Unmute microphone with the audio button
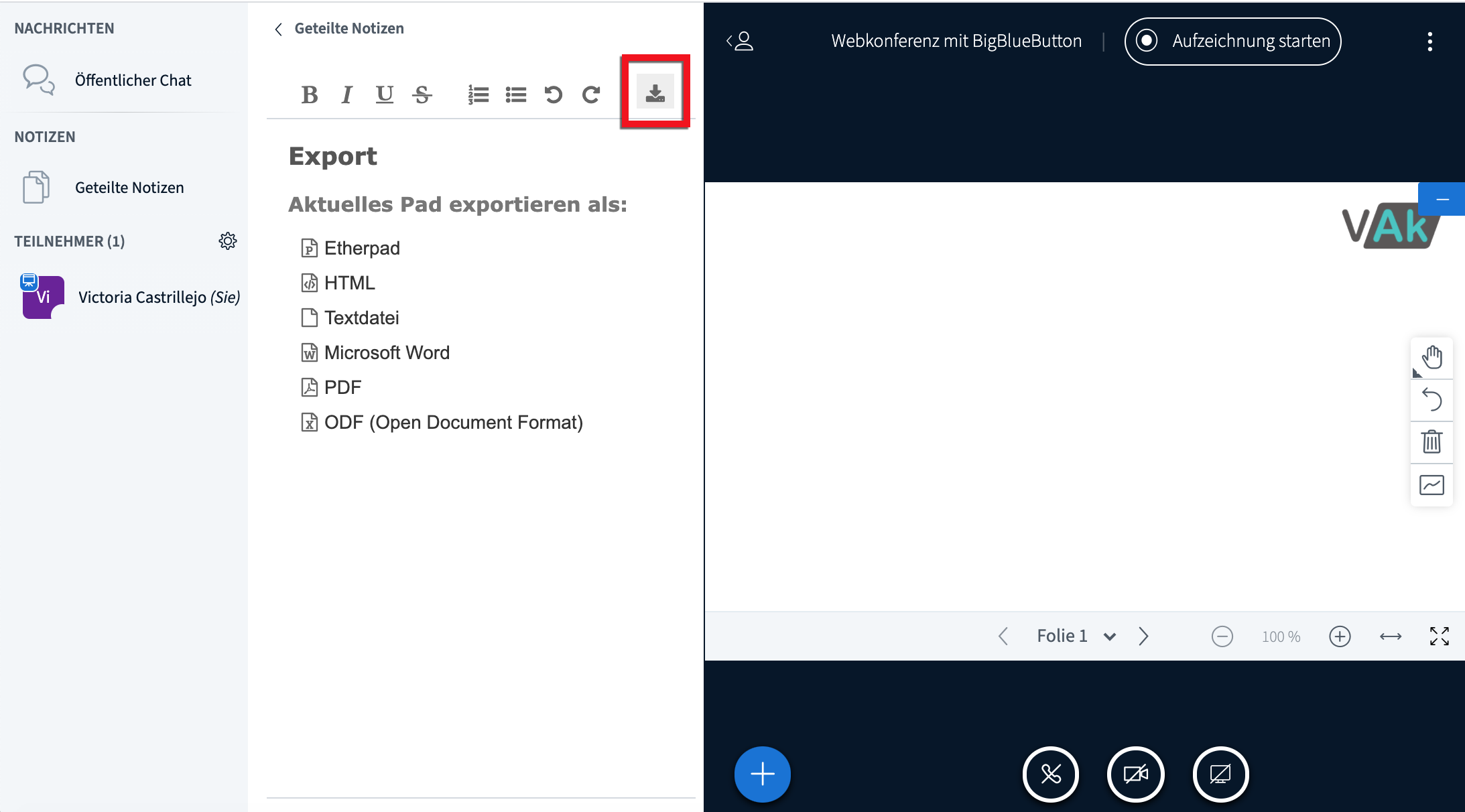 pos(1050,774)
